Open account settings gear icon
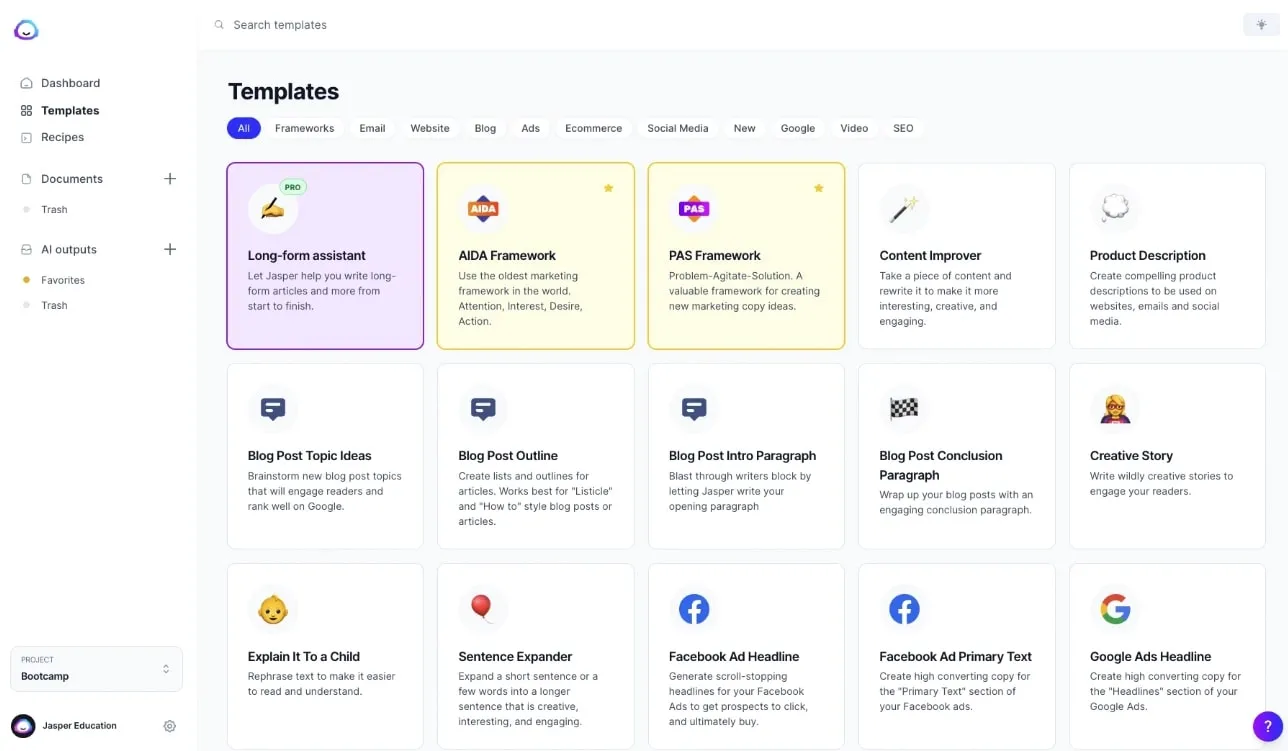This screenshot has height=751, width=1288. tap(170, 726)
